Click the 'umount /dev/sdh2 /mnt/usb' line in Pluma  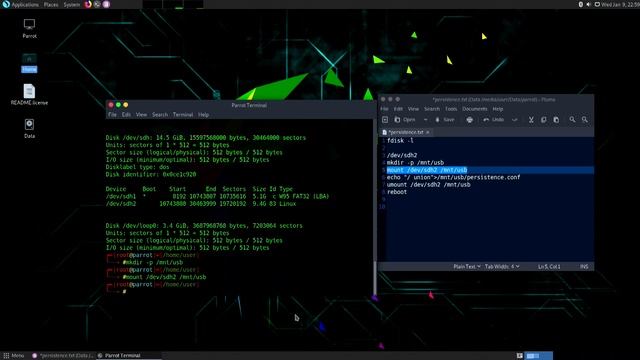click(x=429, y=184)
